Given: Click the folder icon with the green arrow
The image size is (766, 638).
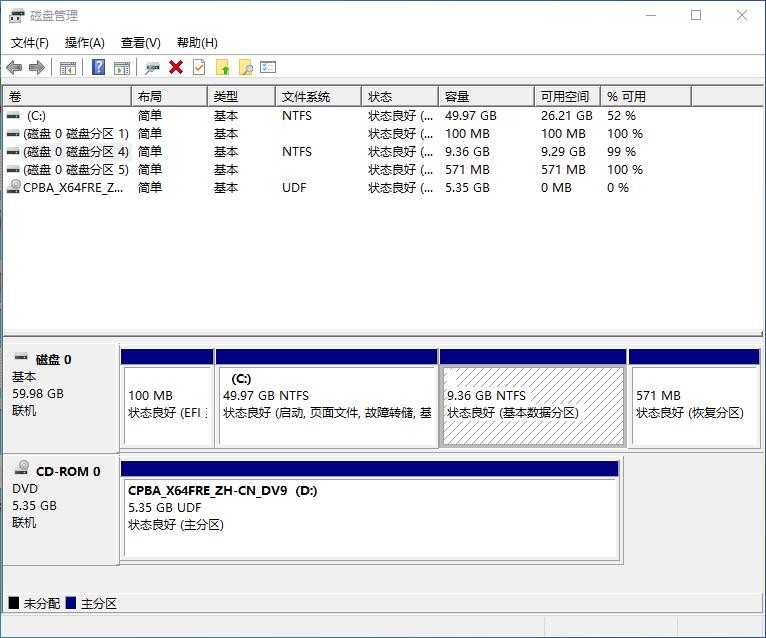Looking at the screenshot, I should [x=222, y=67].
